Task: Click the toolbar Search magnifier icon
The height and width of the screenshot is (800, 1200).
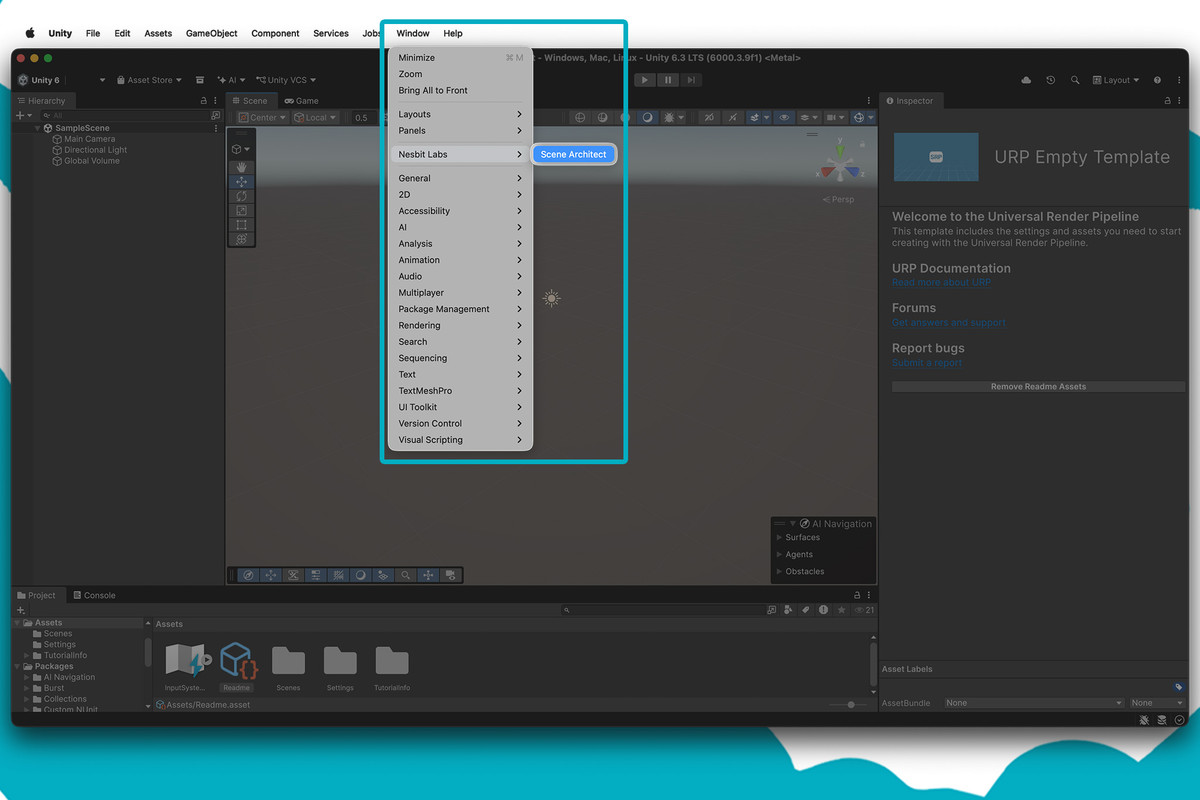Action: pyautogui.click(x=1075, y=80)
